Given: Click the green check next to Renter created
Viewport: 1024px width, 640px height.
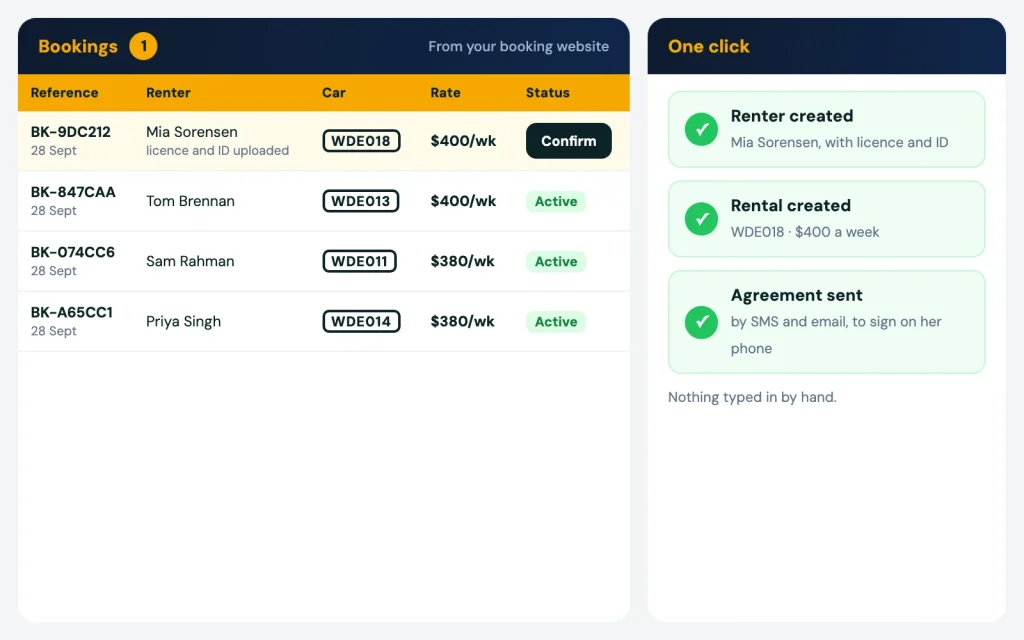Looking at the screenshot, I should click(701, 129).
